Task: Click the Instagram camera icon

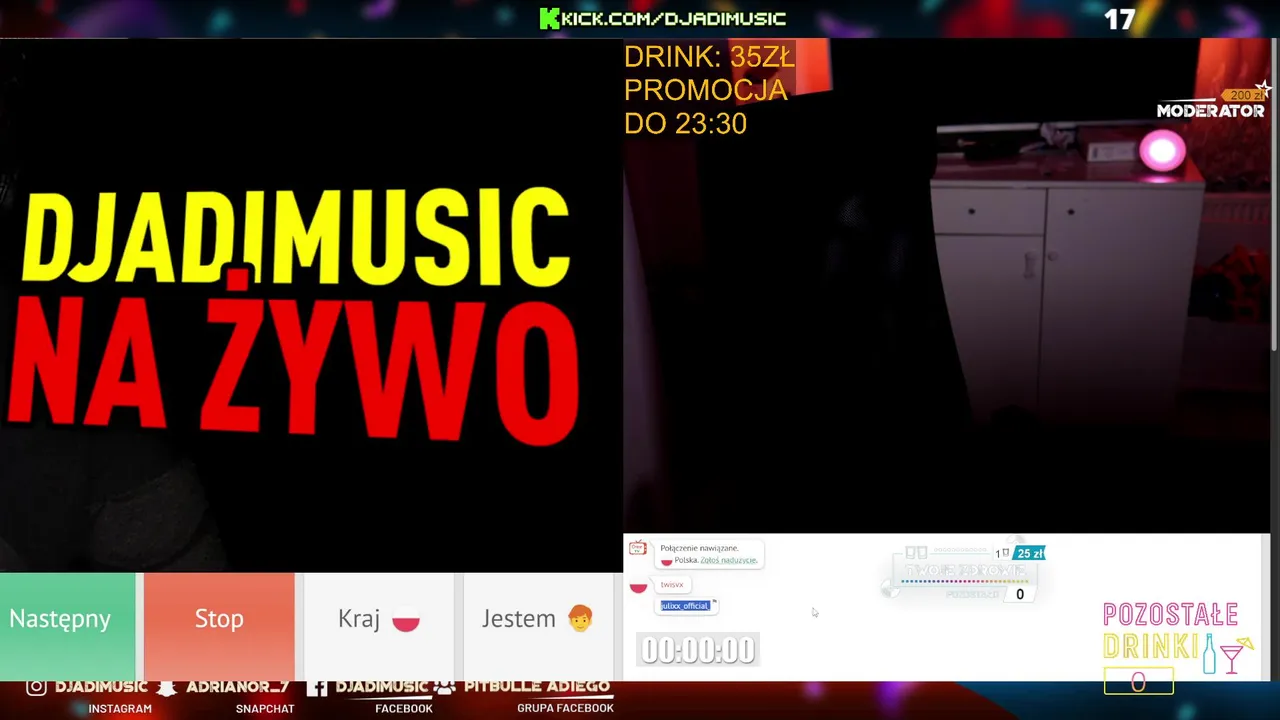Action: point(36,687)
